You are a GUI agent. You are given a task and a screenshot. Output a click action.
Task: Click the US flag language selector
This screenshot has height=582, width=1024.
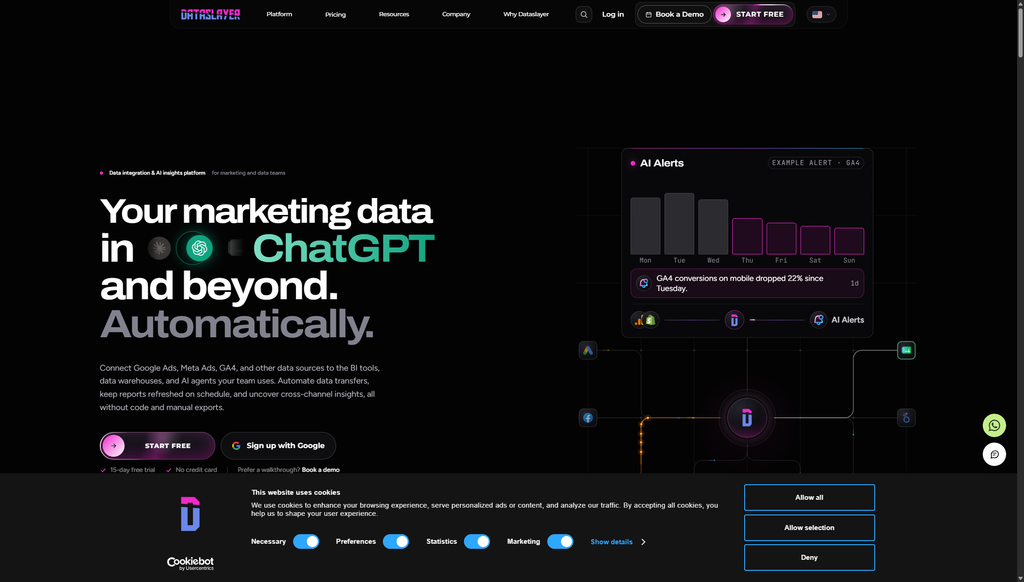[x=821, y=14]
